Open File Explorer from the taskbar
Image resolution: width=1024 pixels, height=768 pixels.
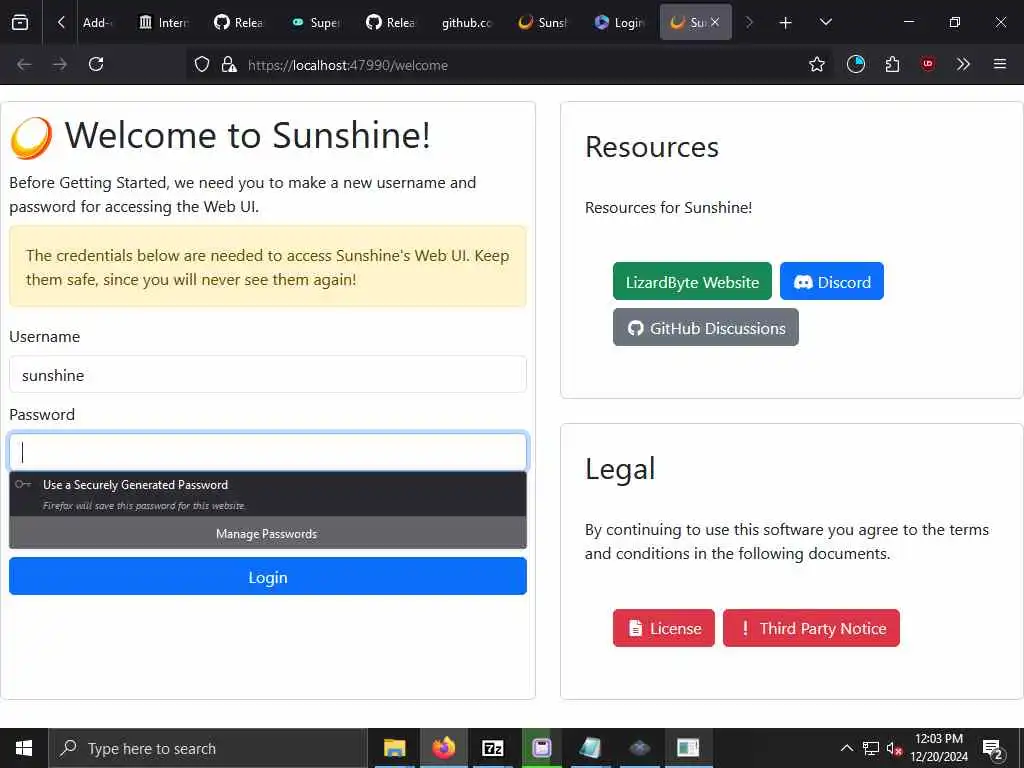point(394,748)
